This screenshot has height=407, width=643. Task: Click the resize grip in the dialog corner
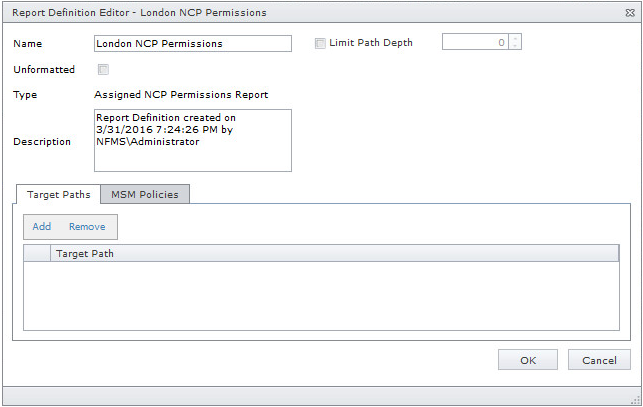tap(635, 399)
